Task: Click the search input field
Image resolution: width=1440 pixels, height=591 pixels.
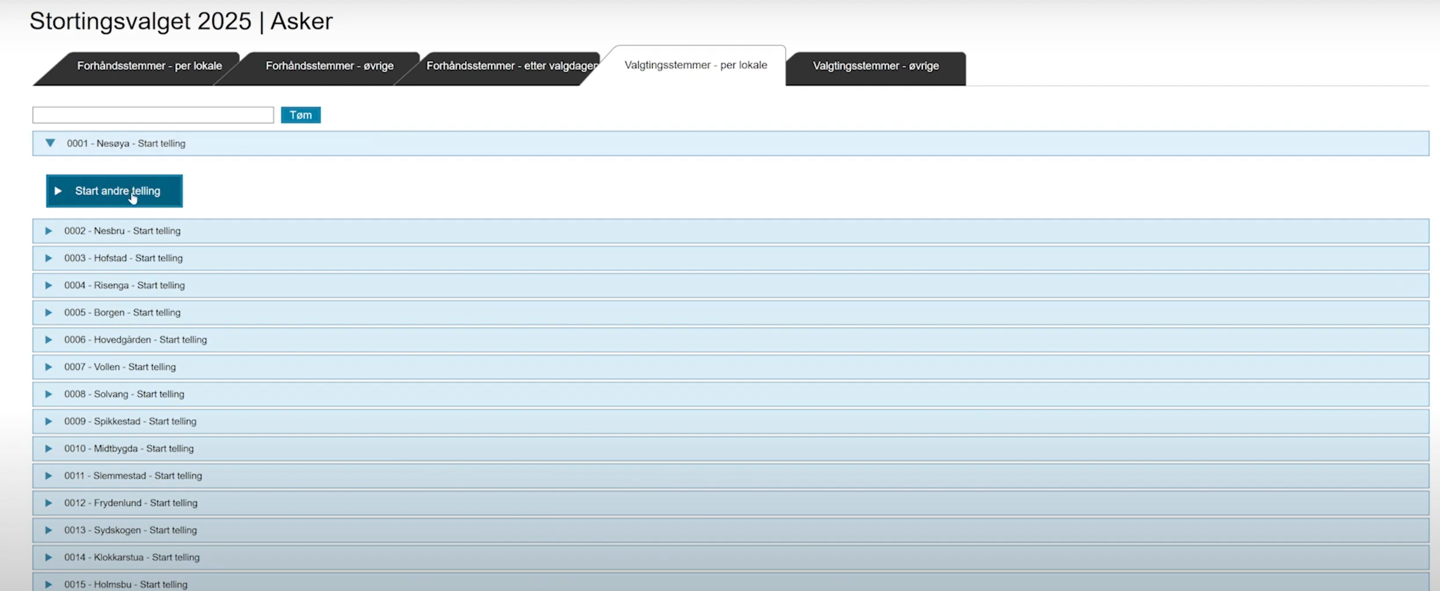Action: point(153,115)
